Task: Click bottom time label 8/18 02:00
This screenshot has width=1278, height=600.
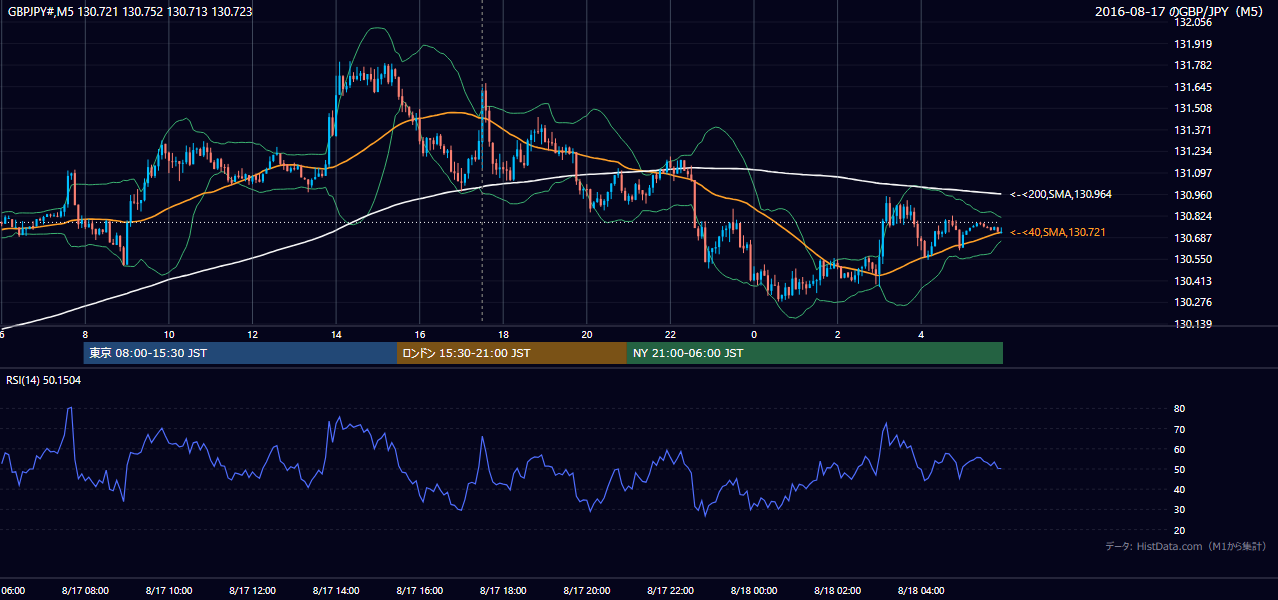Action: click(x=837, y=590)
